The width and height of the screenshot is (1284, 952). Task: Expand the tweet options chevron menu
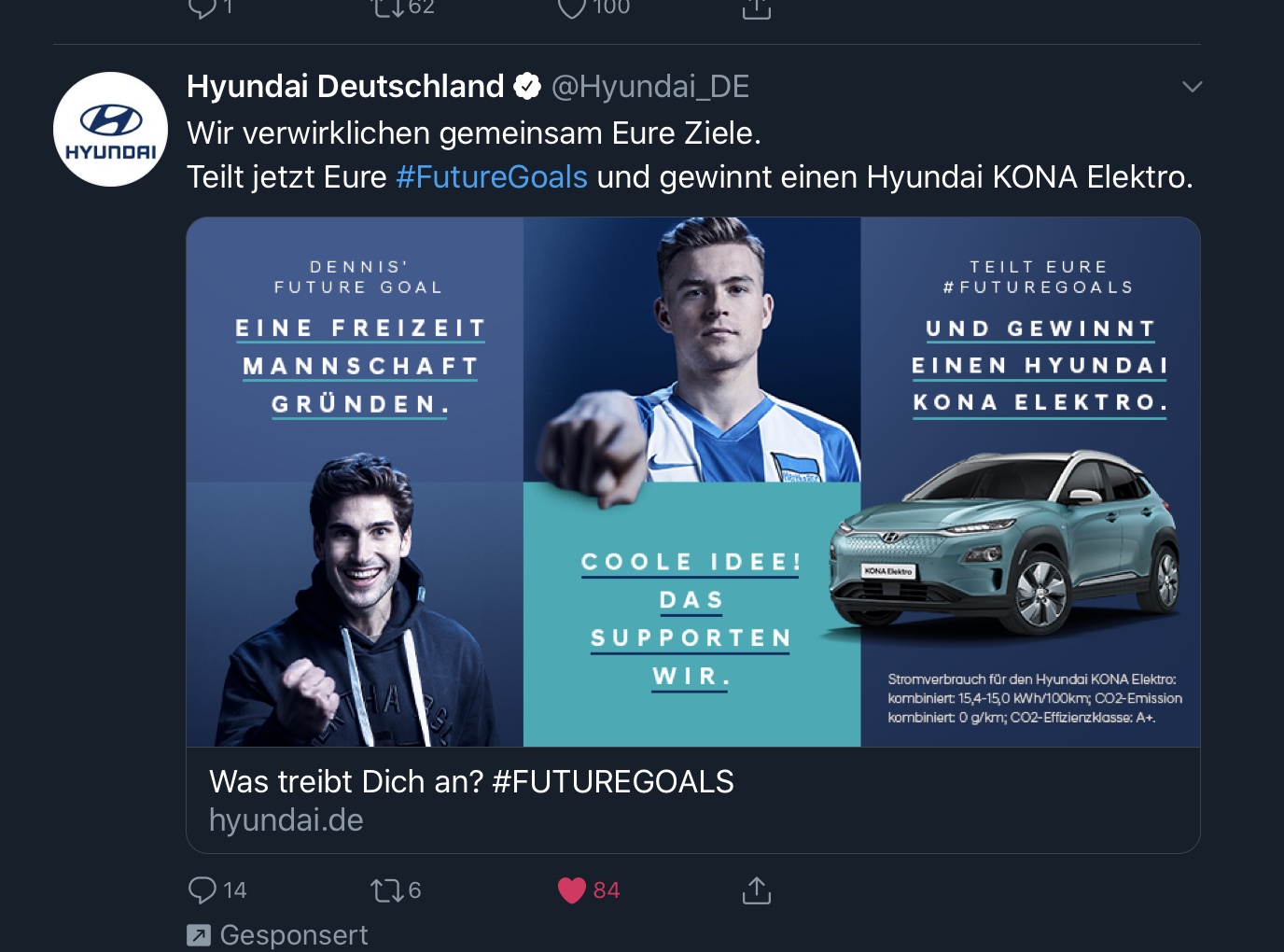click(x=1192, y=87)
